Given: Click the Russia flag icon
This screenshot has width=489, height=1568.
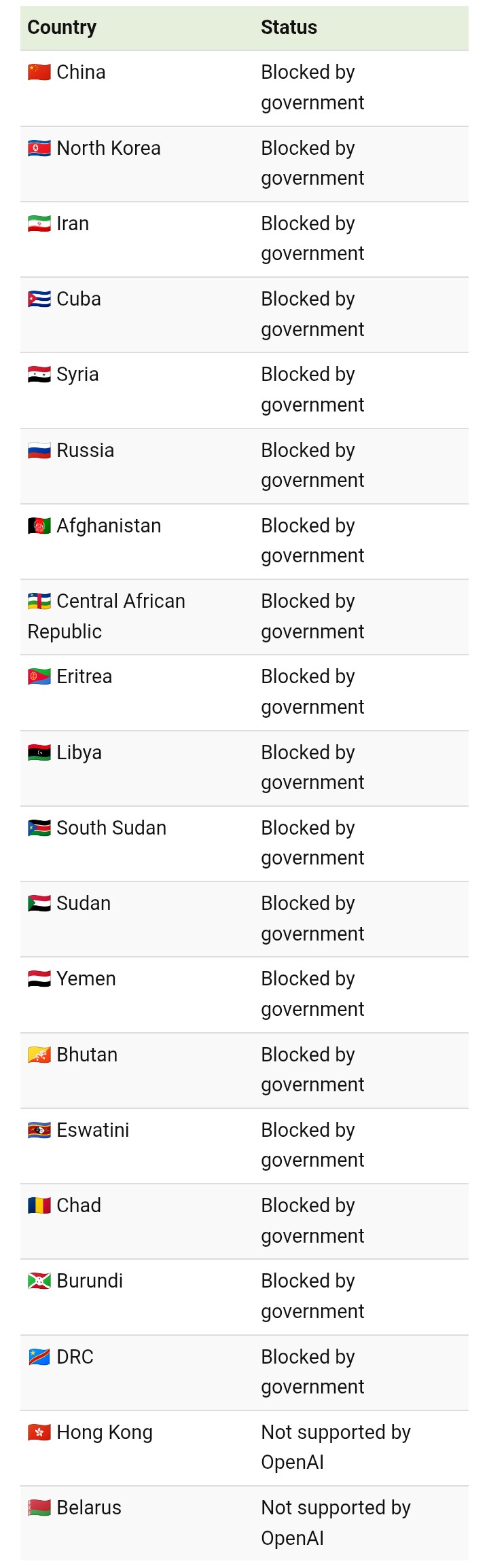Looking at the screenshot, I should [39, 450].
